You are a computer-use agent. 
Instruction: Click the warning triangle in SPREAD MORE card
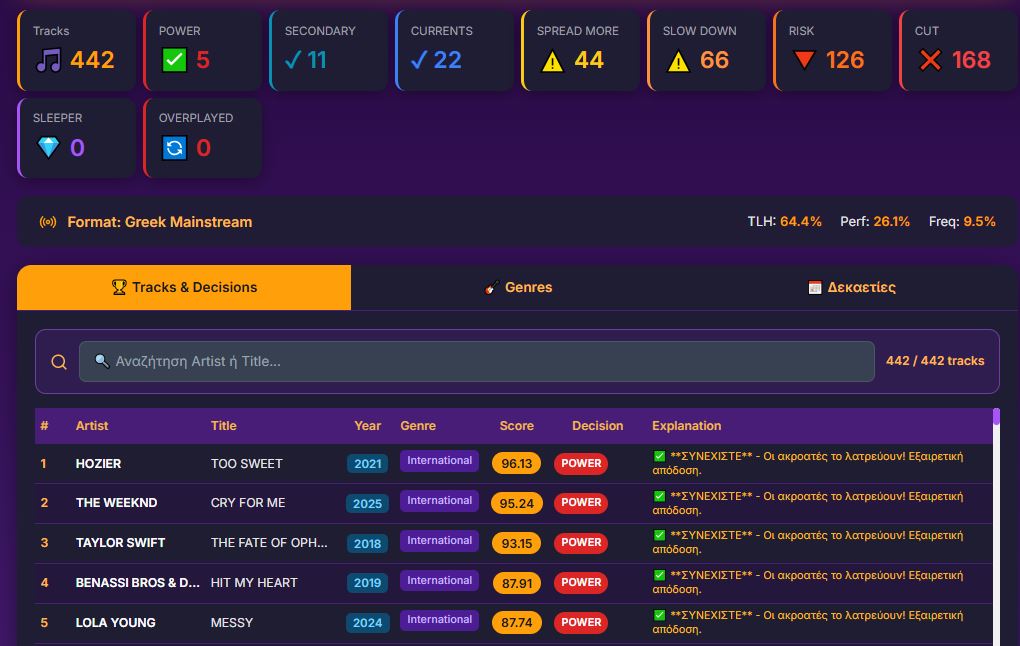click(x=552, y=61)
